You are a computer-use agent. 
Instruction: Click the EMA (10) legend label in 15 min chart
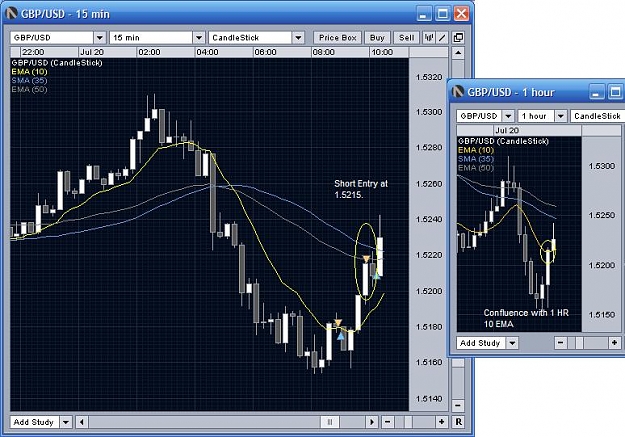point(29,72)
